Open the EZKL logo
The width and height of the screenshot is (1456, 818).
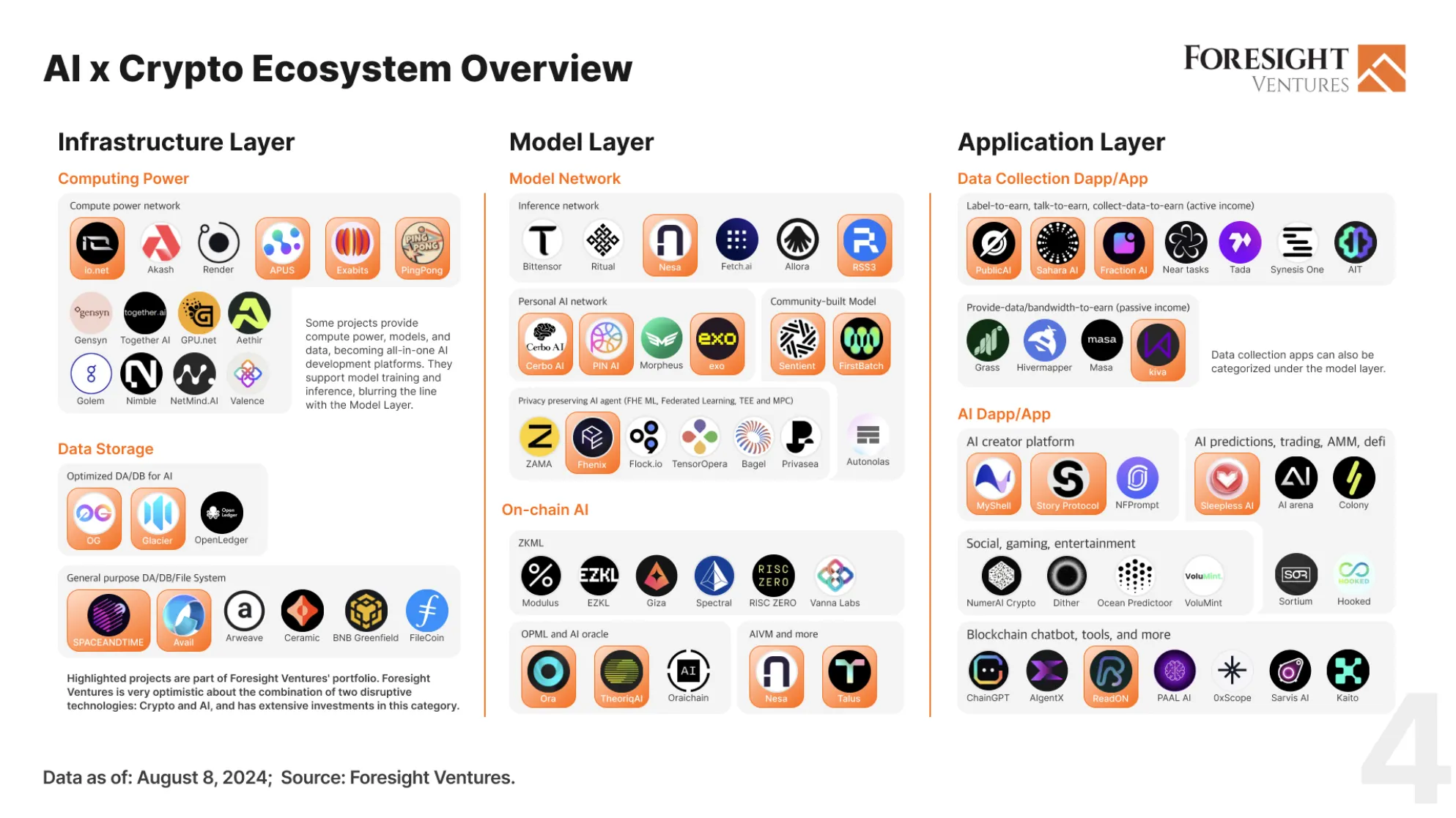599,576
